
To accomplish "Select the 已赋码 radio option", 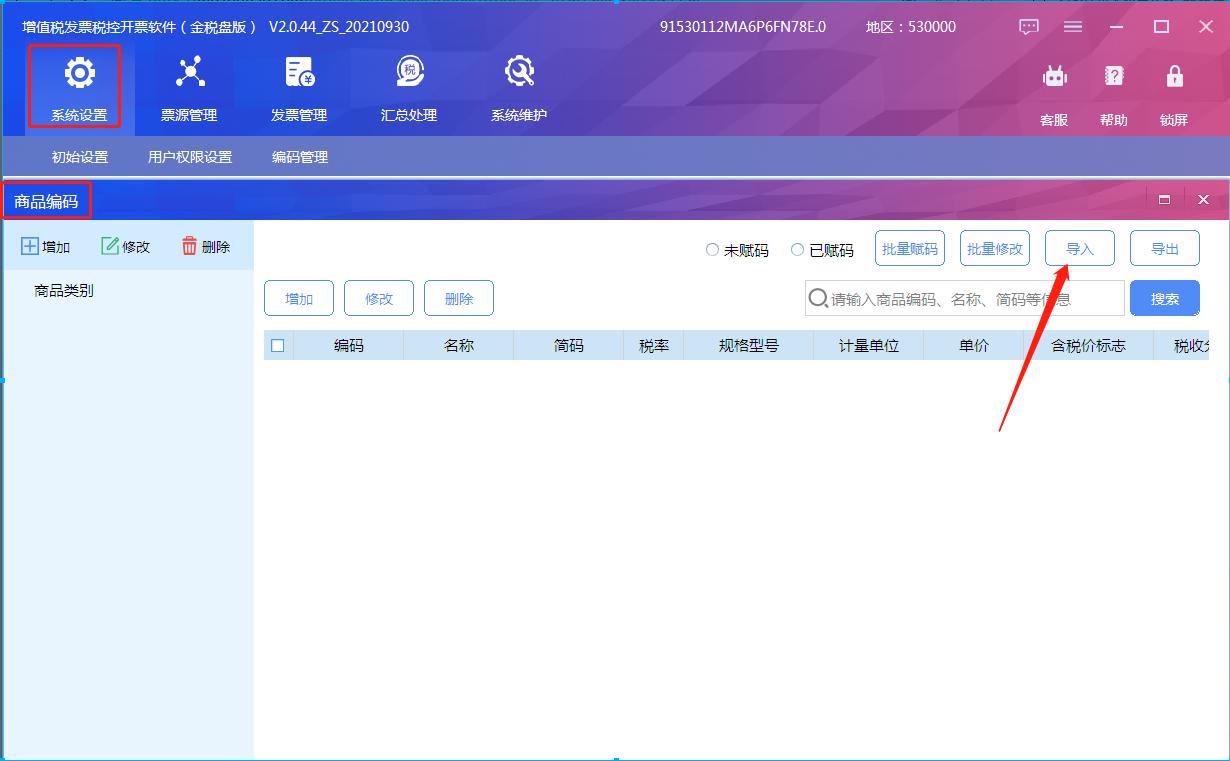I will 797,250.
